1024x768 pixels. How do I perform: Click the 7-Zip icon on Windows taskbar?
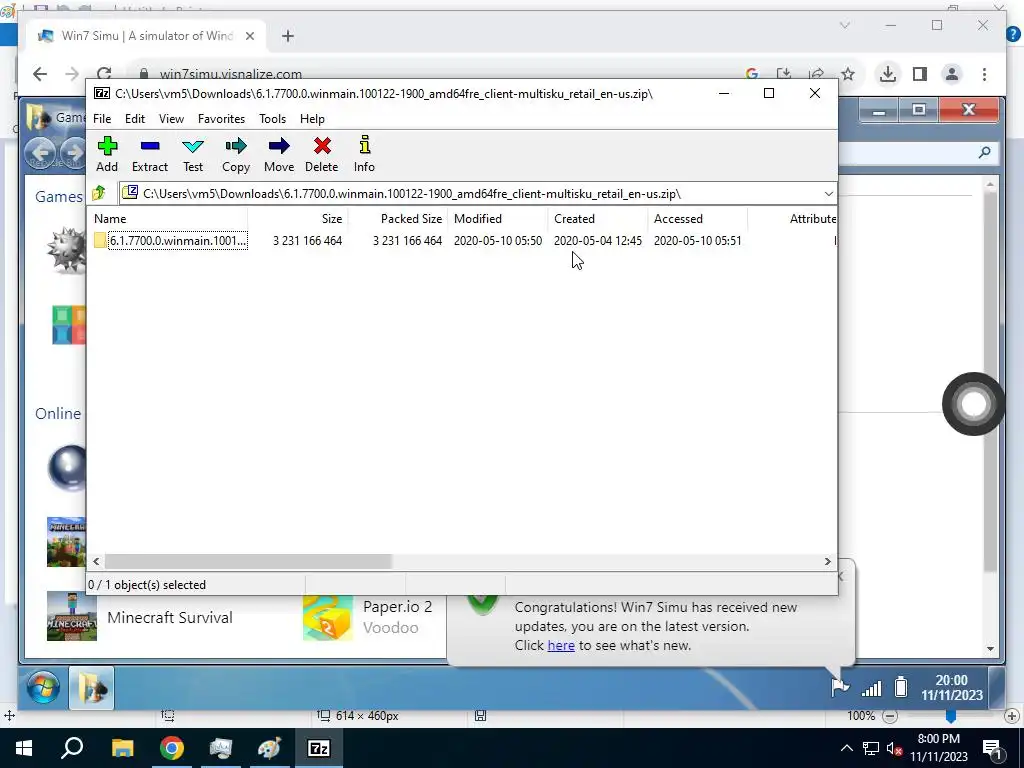coord(319,748)
